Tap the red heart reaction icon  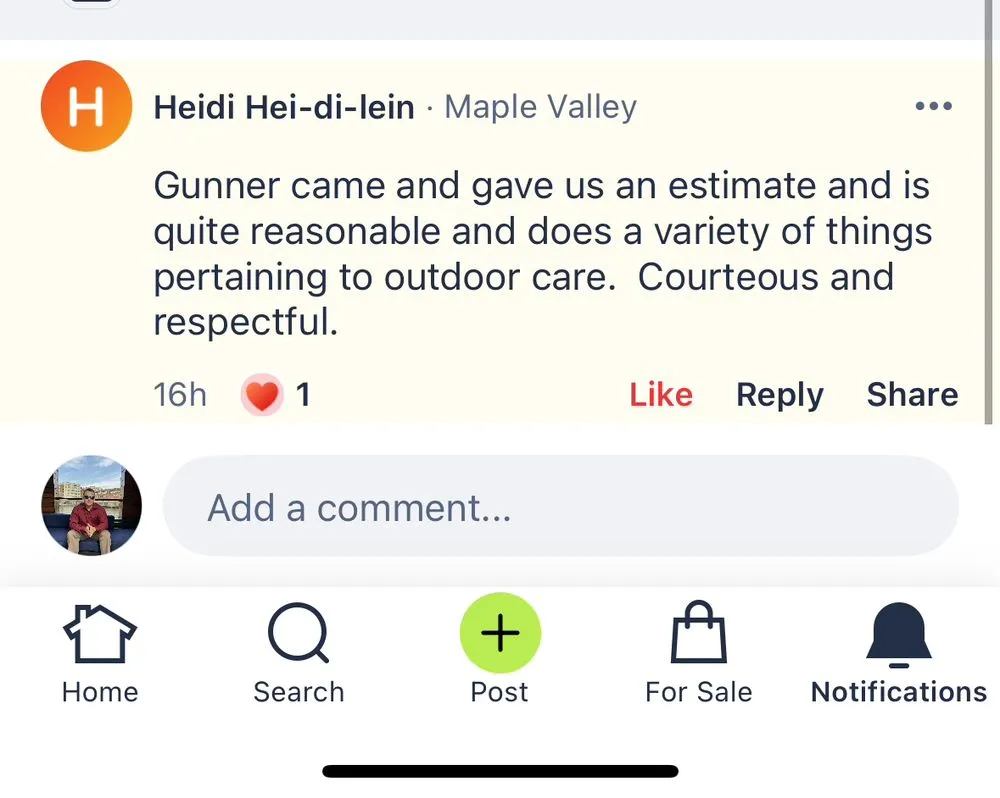[x=262, y=395]
